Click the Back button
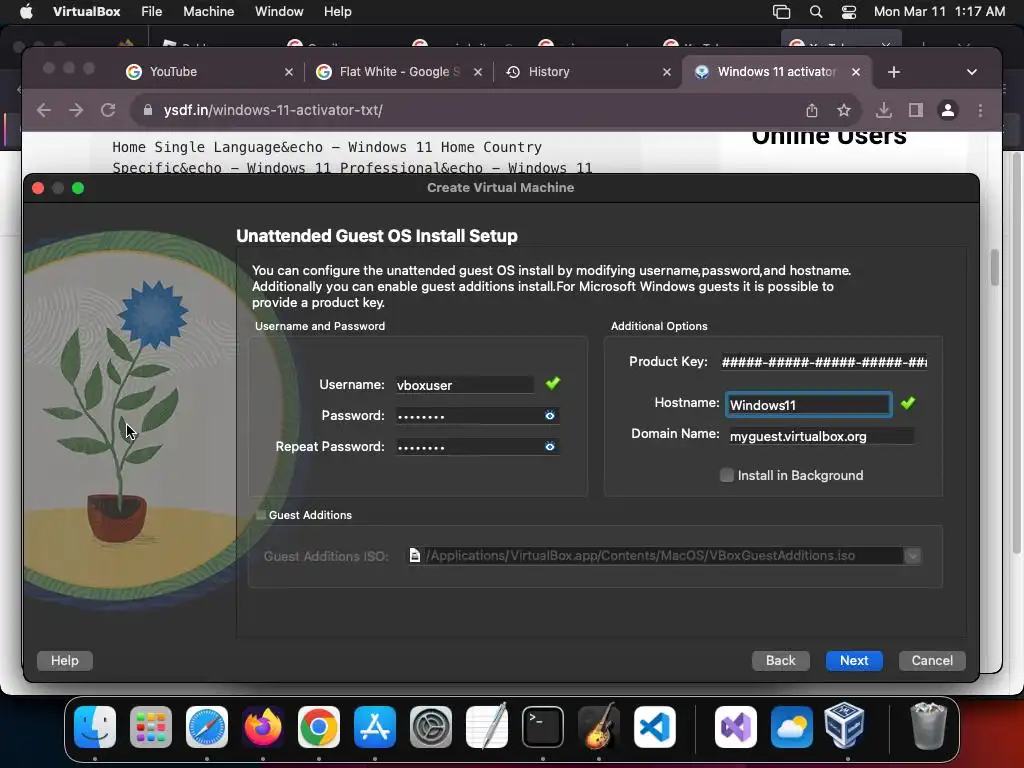 click(780, 661)
